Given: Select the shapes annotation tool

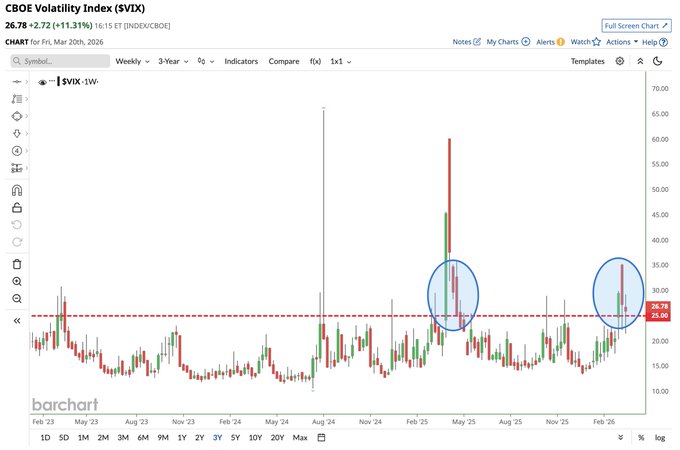Looking at the screenshot, I should [17, 116].
